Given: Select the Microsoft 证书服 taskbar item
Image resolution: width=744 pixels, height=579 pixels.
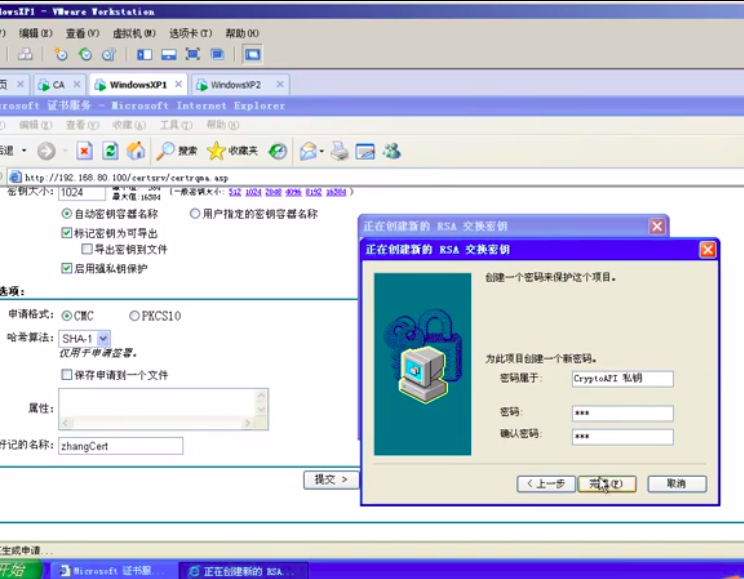Looking at the screenshot, I should click(x=112, y=571).
